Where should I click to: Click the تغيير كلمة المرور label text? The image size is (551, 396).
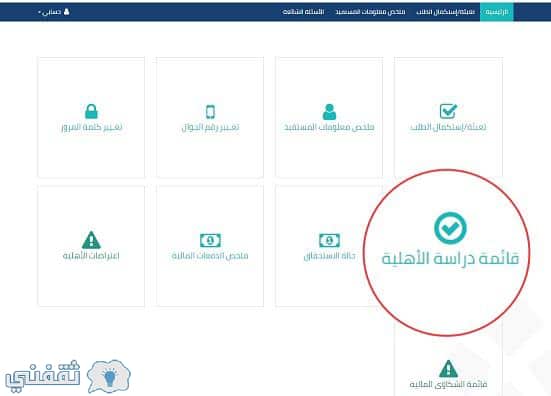click(x=92, y=127)
